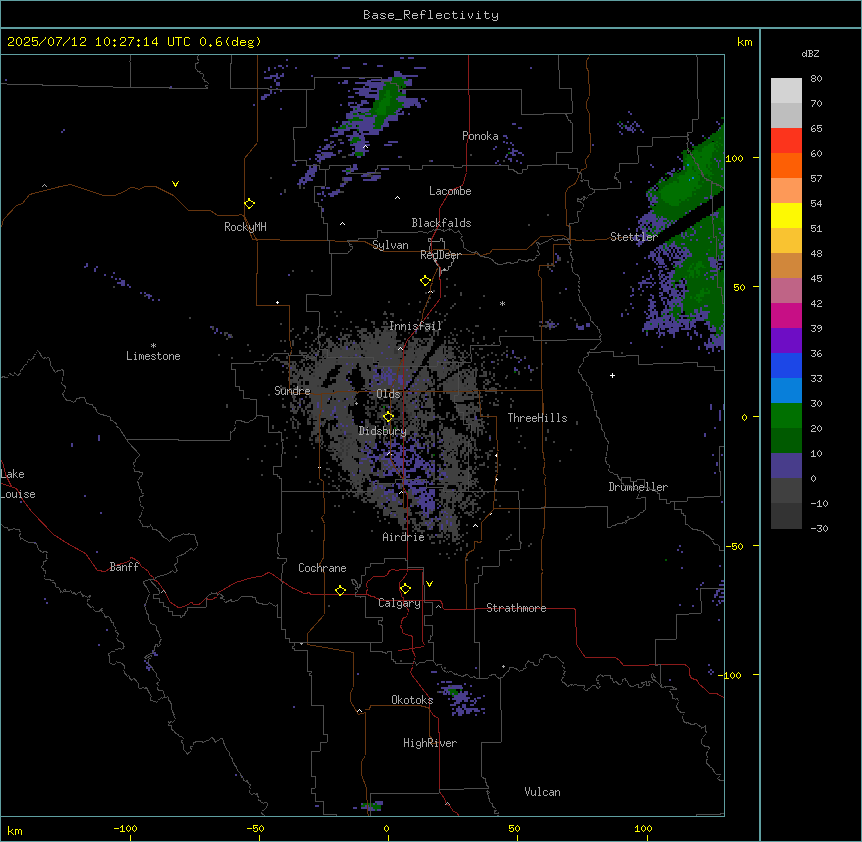Click the yellow diamond marker below Cochrane
Viewport: 862px width, 842px height.
point(340,590)
